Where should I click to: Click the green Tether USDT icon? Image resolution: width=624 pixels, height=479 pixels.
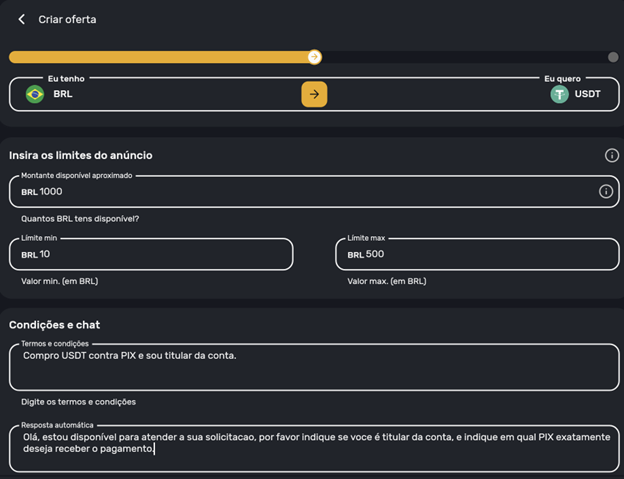tap(559, 94)
